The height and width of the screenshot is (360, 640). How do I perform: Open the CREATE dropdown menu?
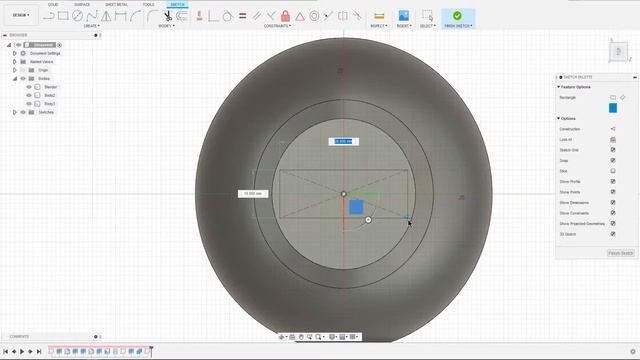pos(91,26)
